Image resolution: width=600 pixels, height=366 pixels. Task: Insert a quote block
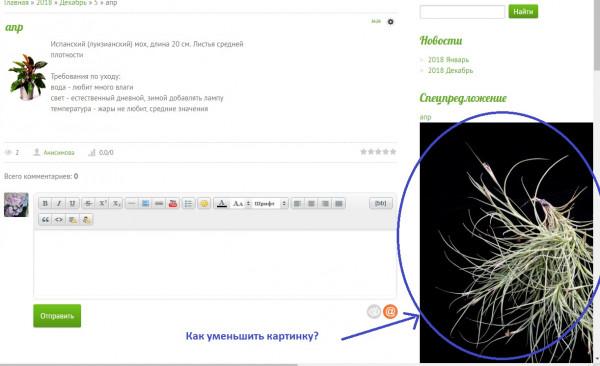[45, 220]
